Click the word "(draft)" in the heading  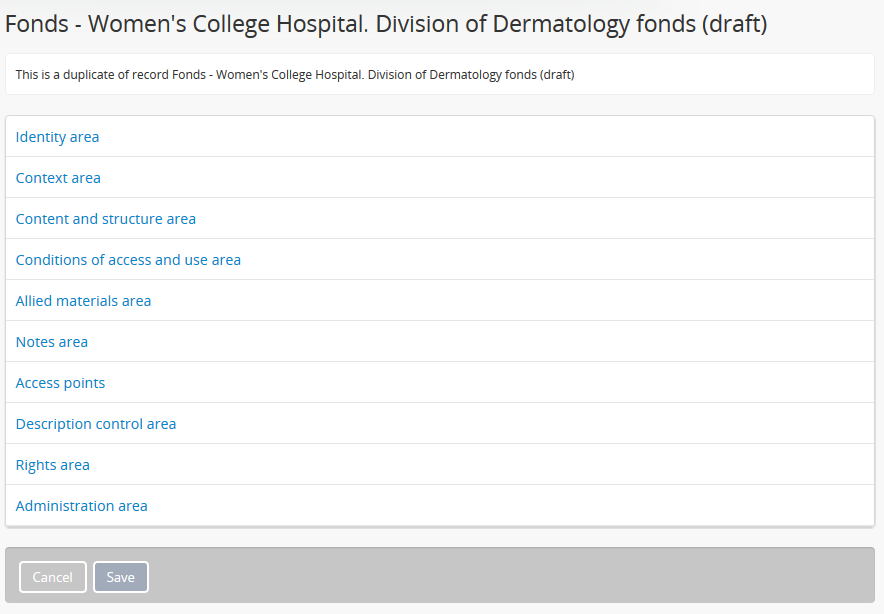pos(733,25)
